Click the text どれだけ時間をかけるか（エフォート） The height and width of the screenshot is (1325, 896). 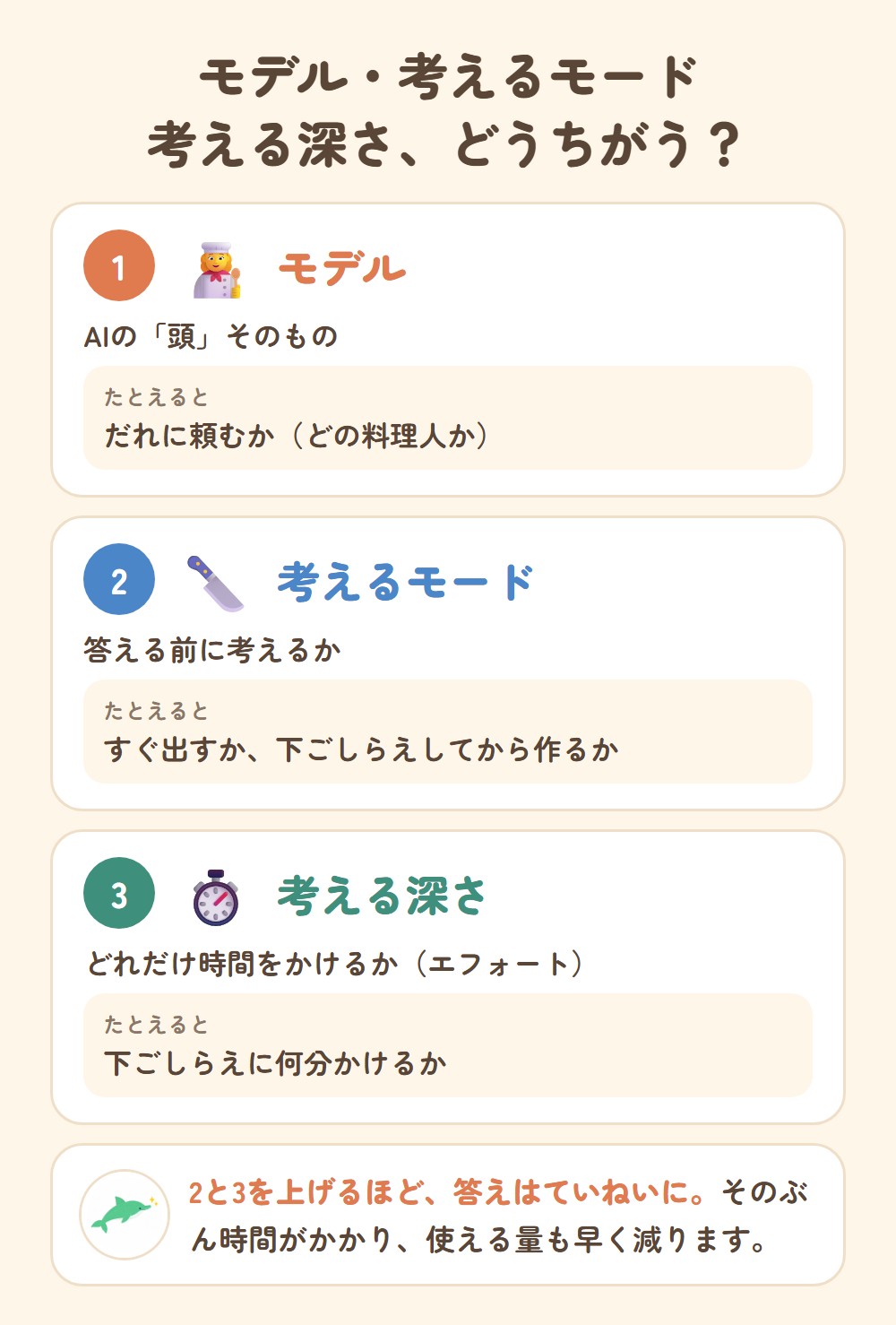(x=334, y=965)
